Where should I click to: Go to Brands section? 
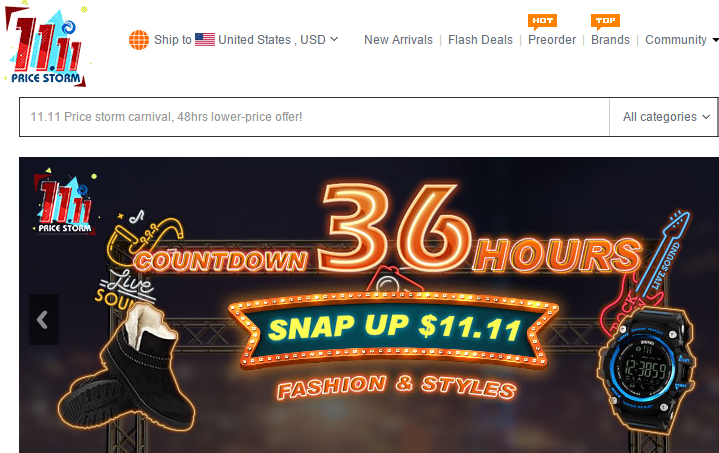pyautogui.click(x=610, y=40)
